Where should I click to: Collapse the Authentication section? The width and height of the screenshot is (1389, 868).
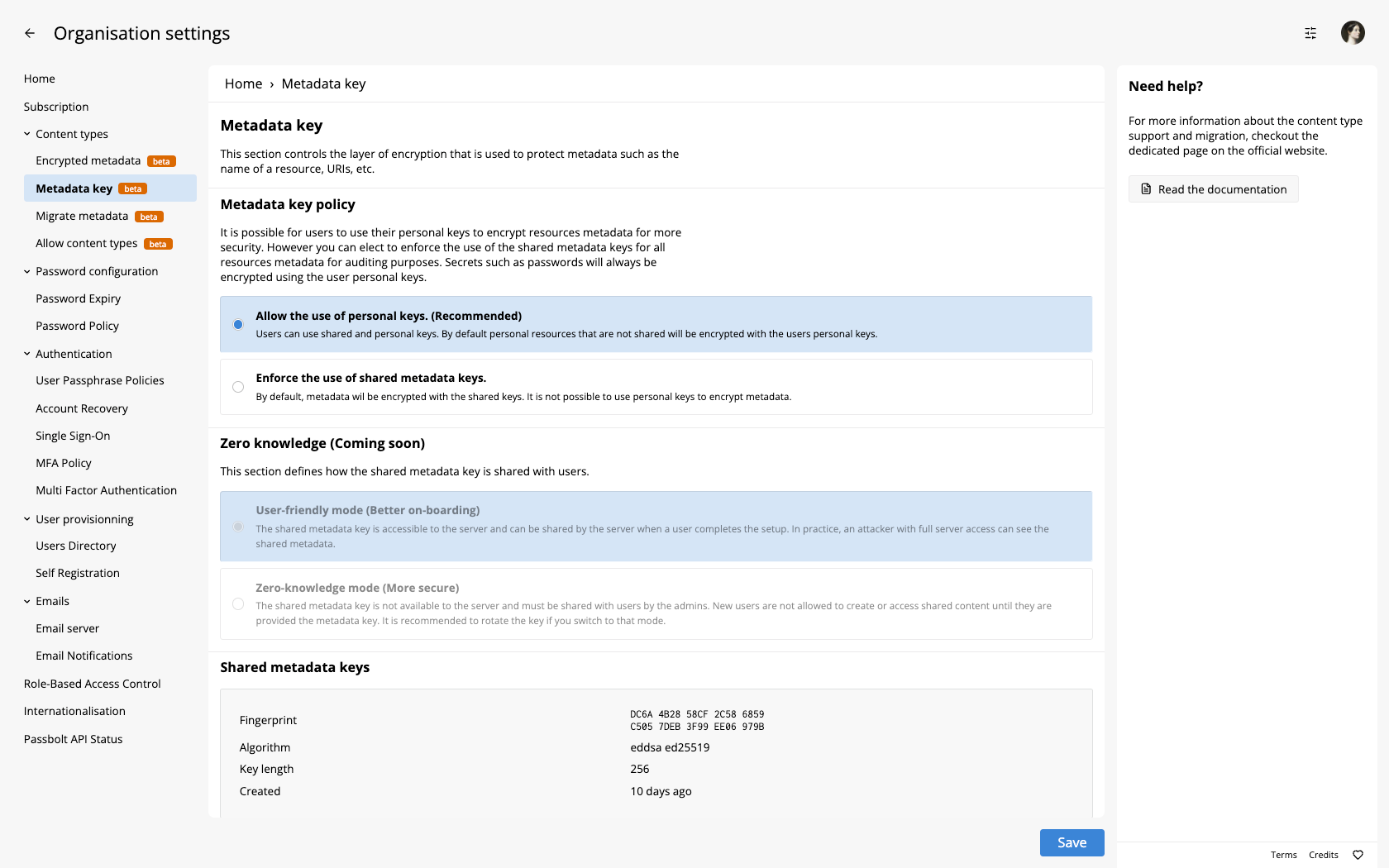[27, 354]
